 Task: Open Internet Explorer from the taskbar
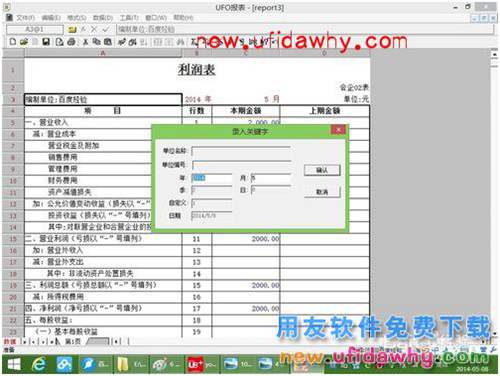pyautogui.click(x=39, y=364)
